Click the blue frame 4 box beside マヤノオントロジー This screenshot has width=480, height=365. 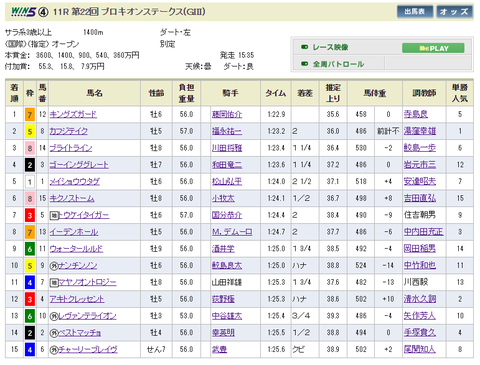click(x=30, y=282)
